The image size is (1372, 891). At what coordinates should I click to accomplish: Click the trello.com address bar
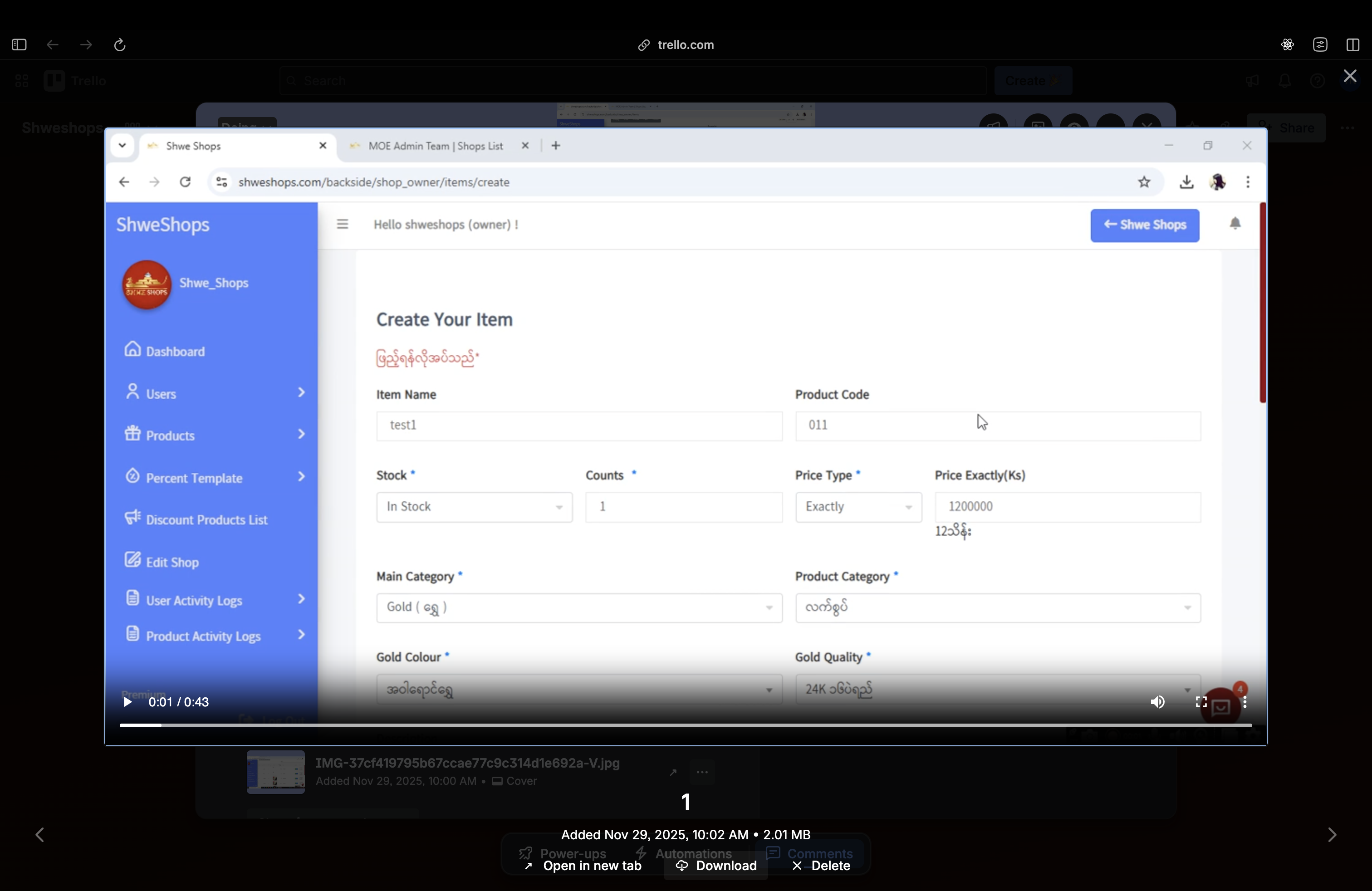click(x=685, y=45)
